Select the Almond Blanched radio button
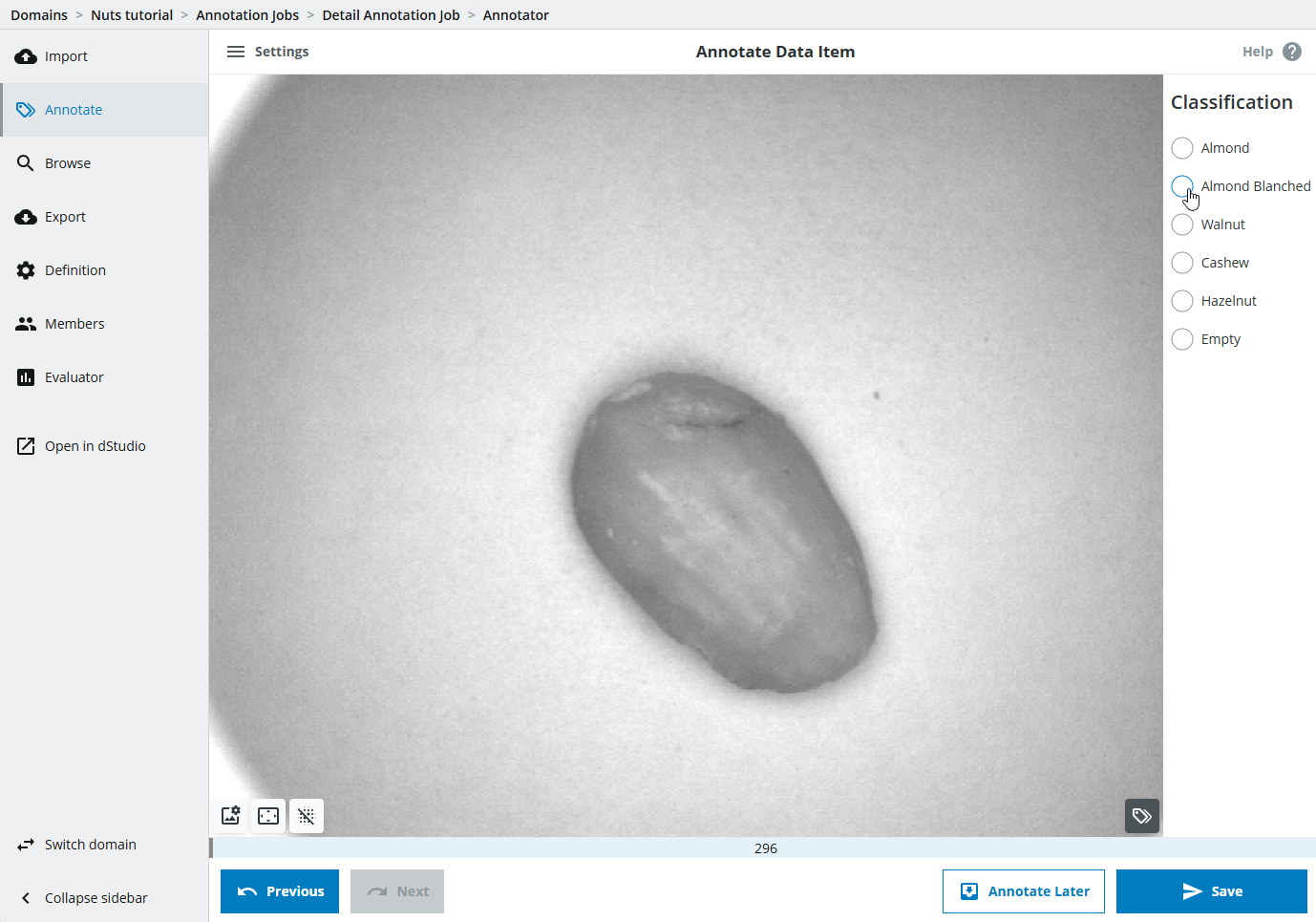1316x922 pixels. pyautogui.click(x=1182, y=186)
